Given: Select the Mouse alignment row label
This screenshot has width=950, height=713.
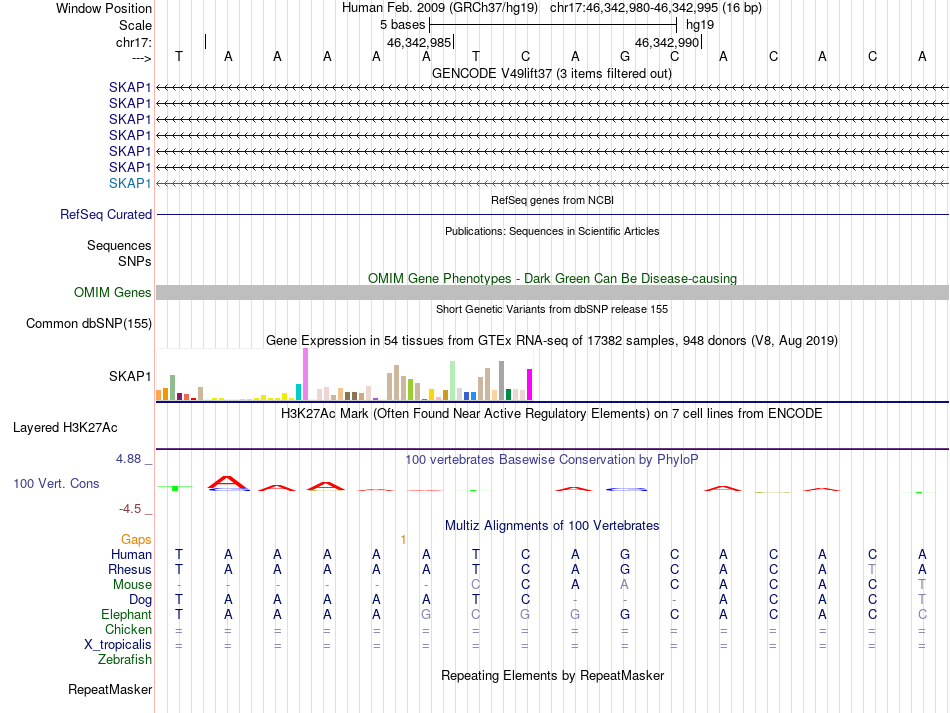Looking at the screenshot, I should click(x=132, y=585).
